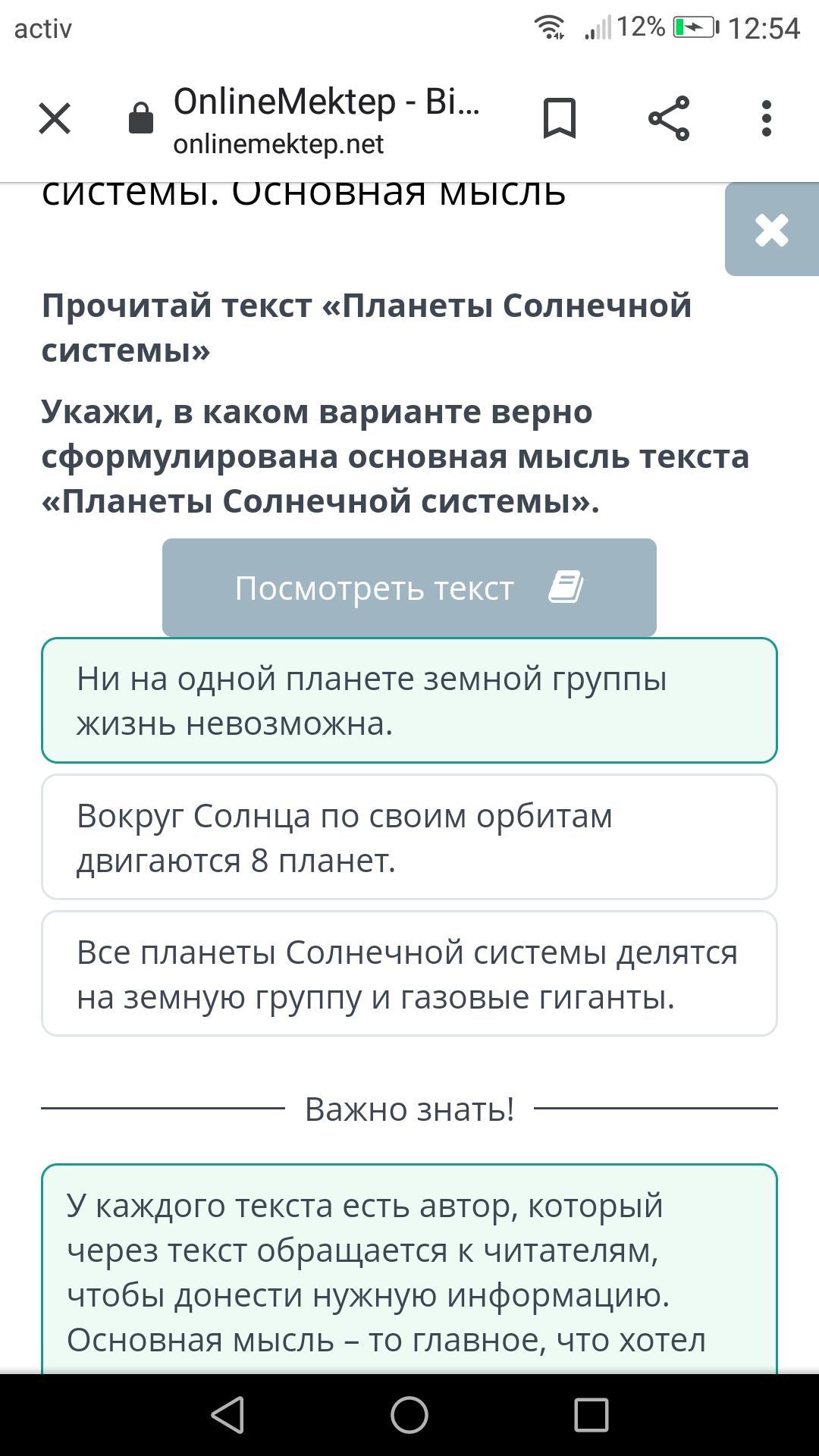Viewport: 819px width, 1456px height.
Task: Tap Android home navigation button
Action: click(x=409, y=1415)
